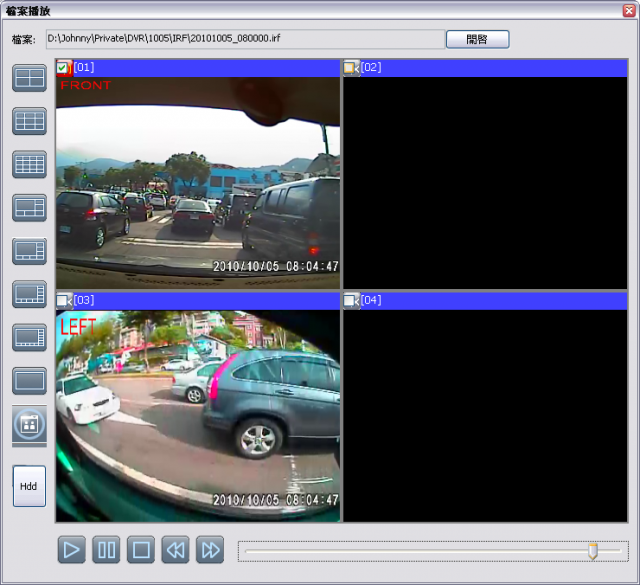Toggle the channel [03] checkbox
The image size is (640, 585).
[62, 301]
